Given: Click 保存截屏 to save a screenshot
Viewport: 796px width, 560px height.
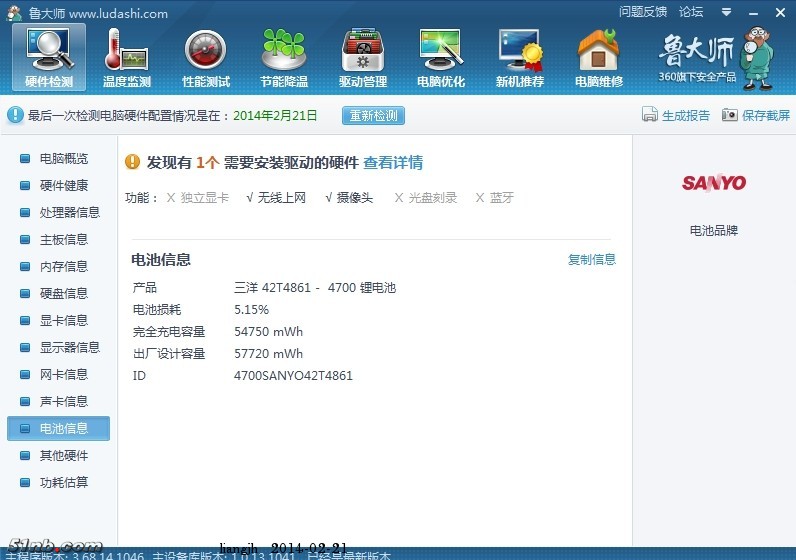Looking at the screenshot, I should (x=756, y=115).
